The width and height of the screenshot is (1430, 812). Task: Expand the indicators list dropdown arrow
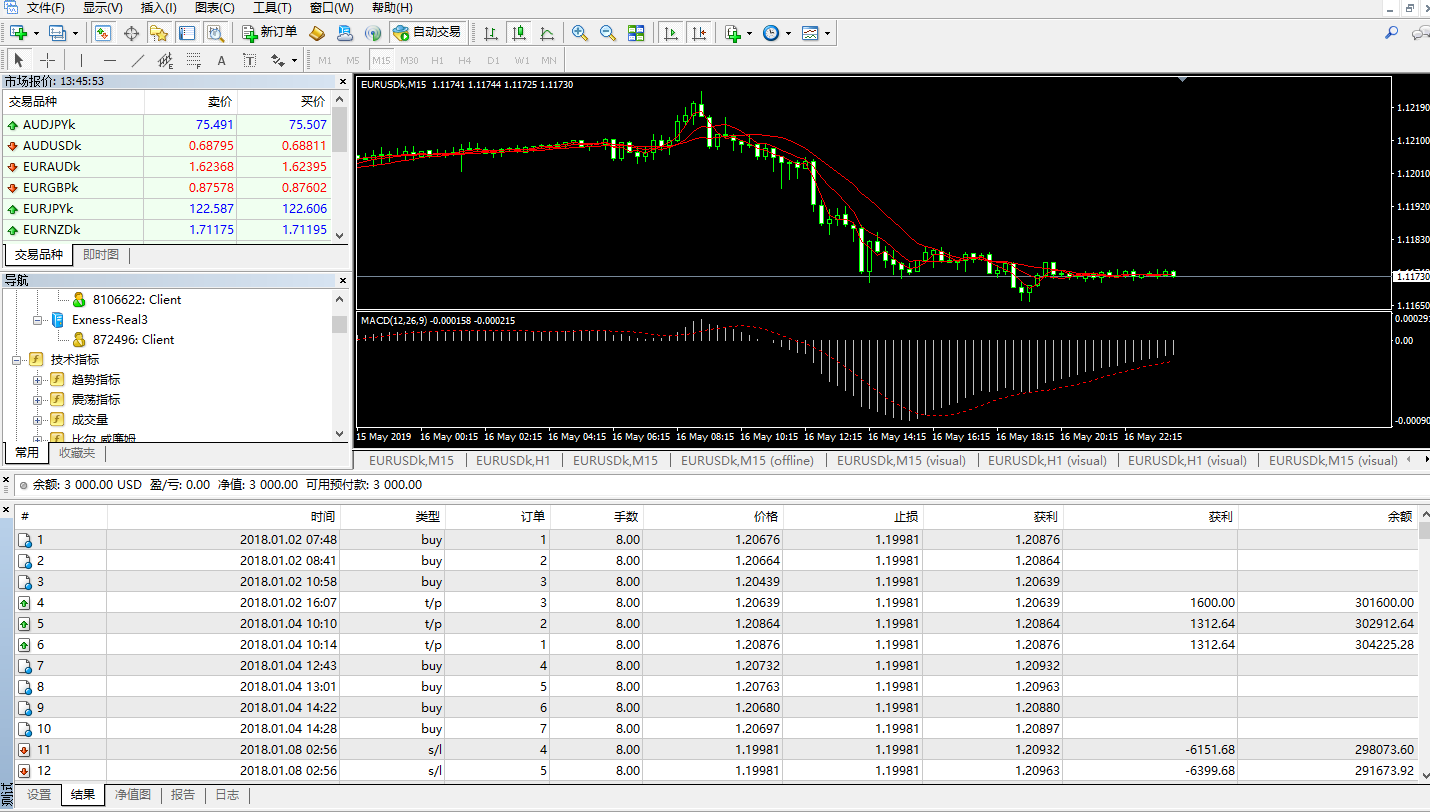pos(749,33)
